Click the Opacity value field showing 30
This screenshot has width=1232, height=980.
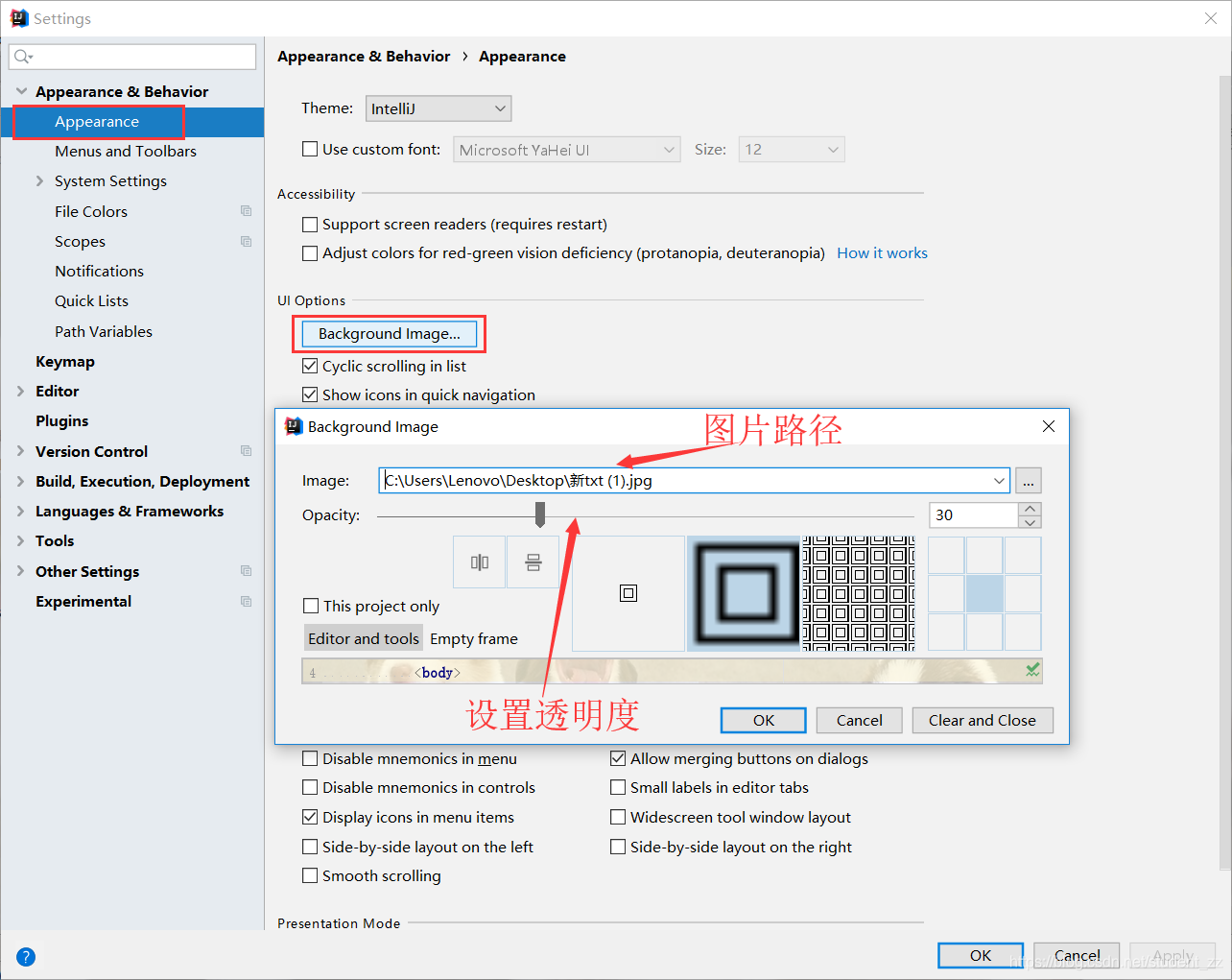pos(974,515)
